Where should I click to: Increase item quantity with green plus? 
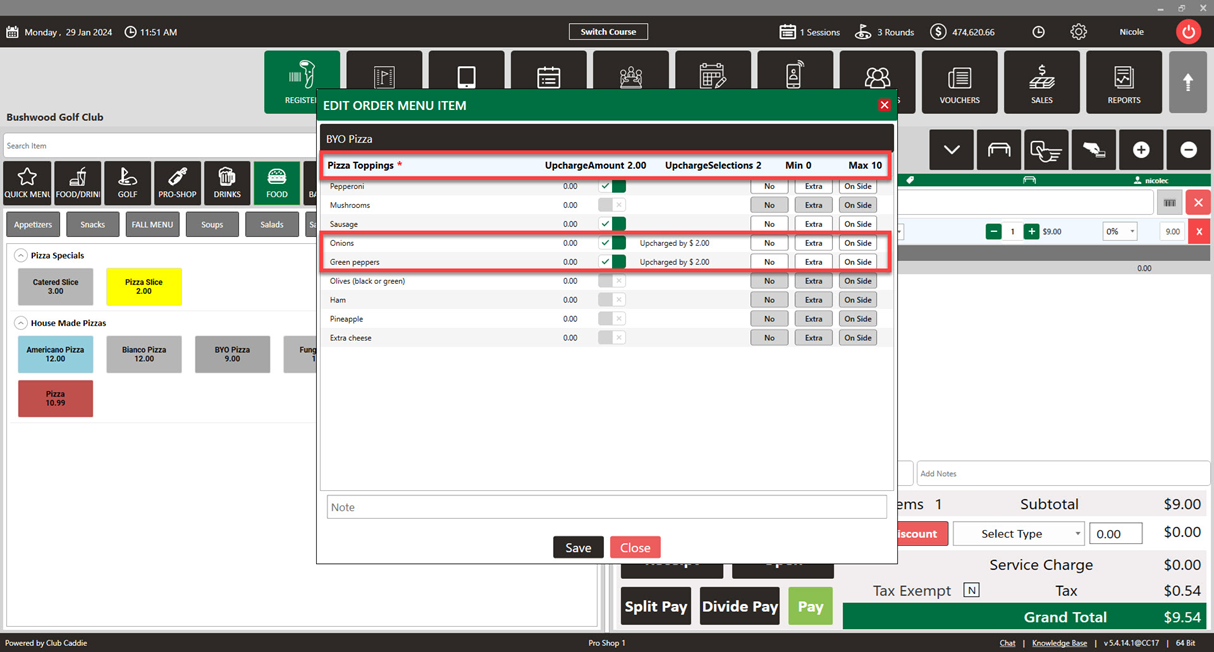(1031, 231)
